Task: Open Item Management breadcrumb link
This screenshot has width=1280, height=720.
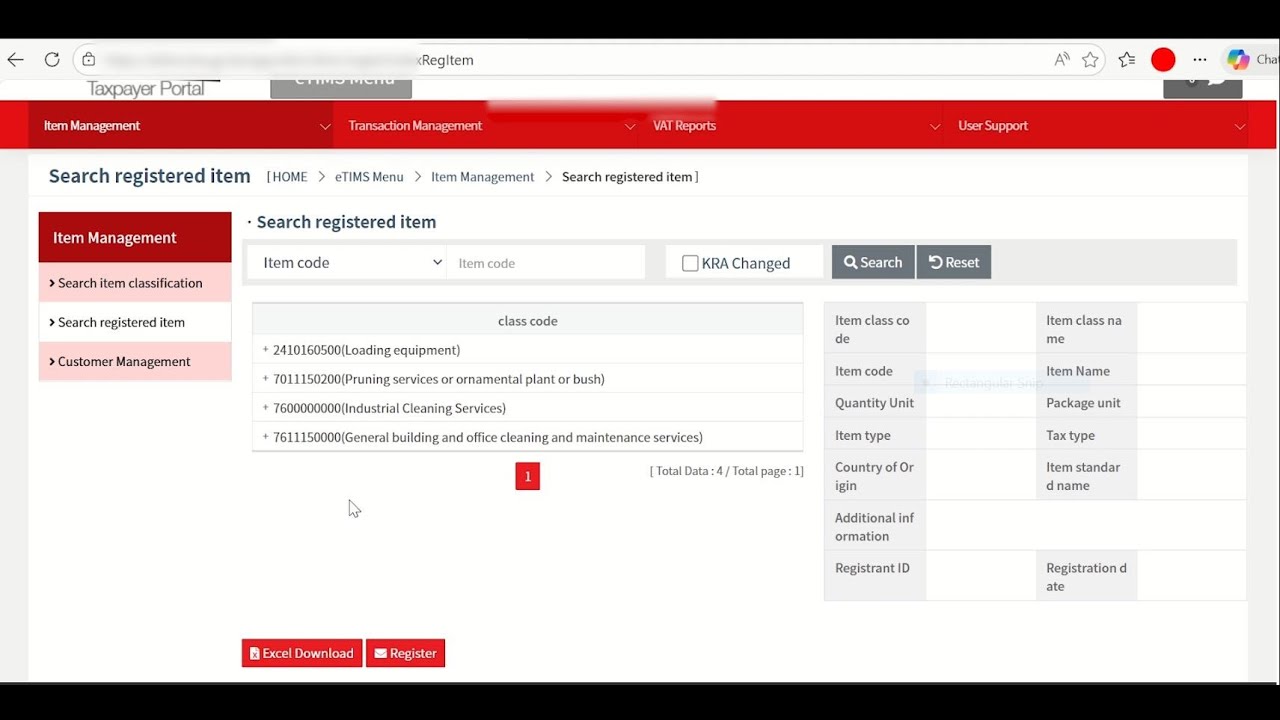Action: click(x=483, y=177)
